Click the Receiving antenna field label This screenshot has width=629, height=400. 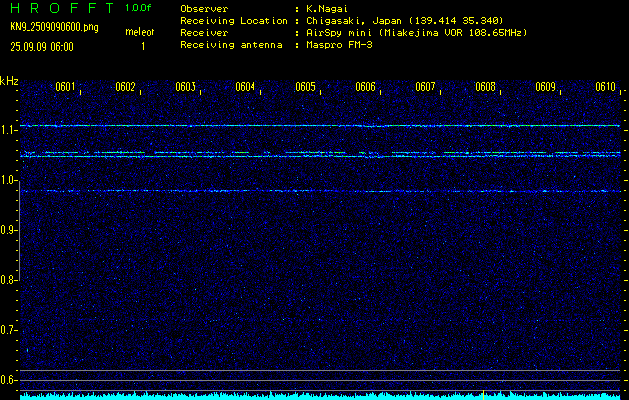click(x=231, y=45)
